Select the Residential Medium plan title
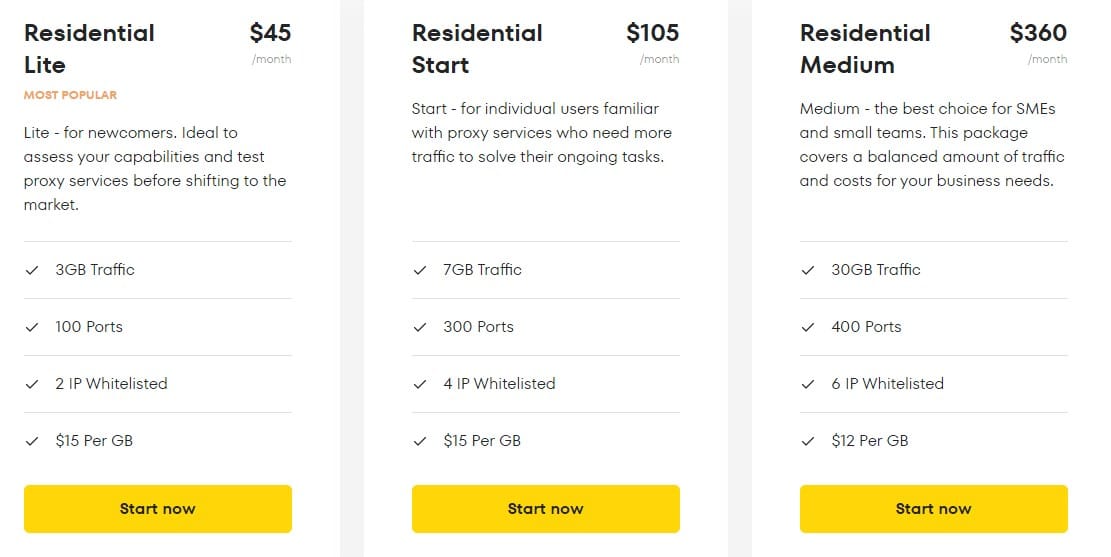1111x557 pixels. click(x=865, y=49)
